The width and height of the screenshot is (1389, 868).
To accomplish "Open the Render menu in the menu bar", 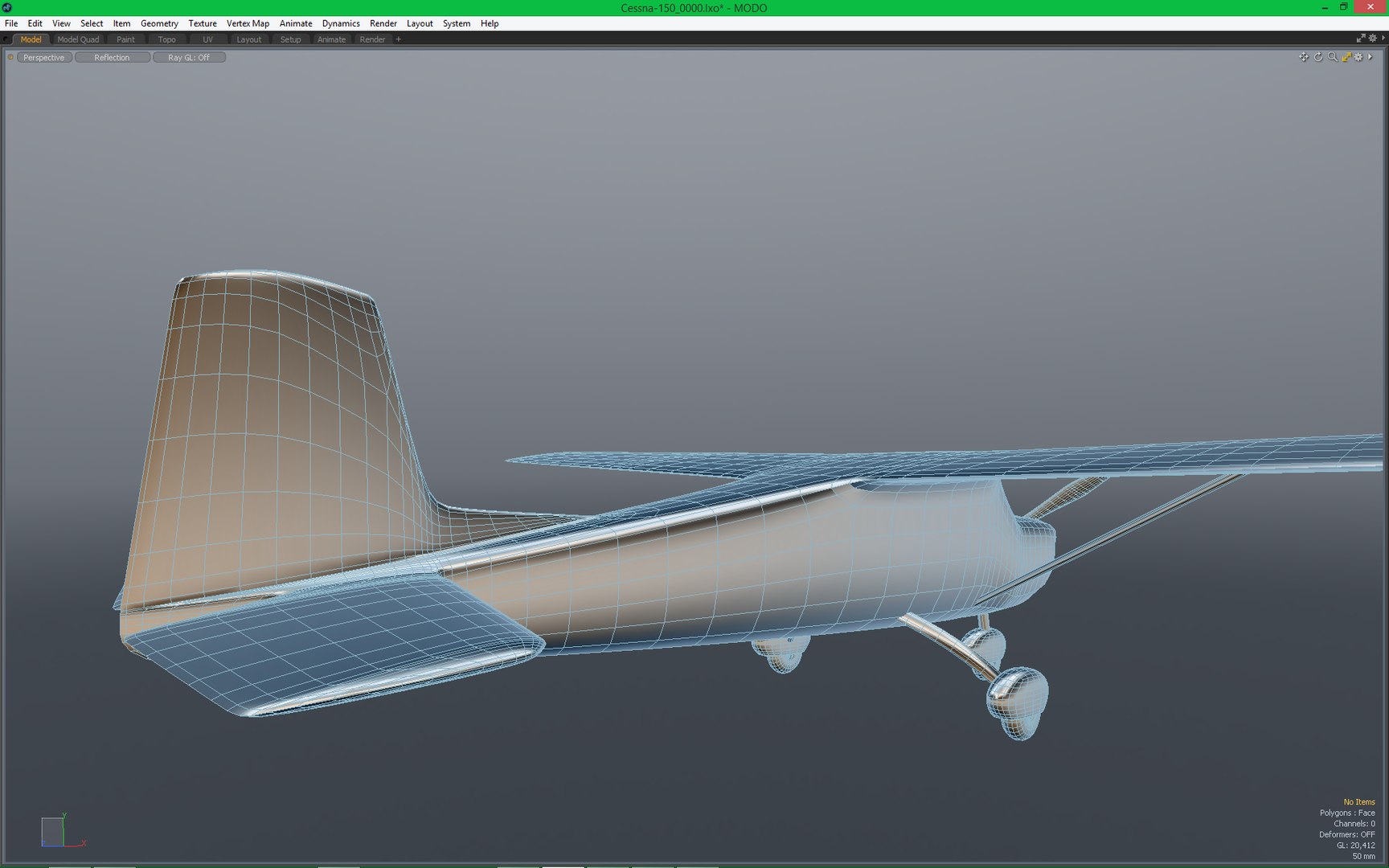I will pyautogui.click(x=383, y=23).
